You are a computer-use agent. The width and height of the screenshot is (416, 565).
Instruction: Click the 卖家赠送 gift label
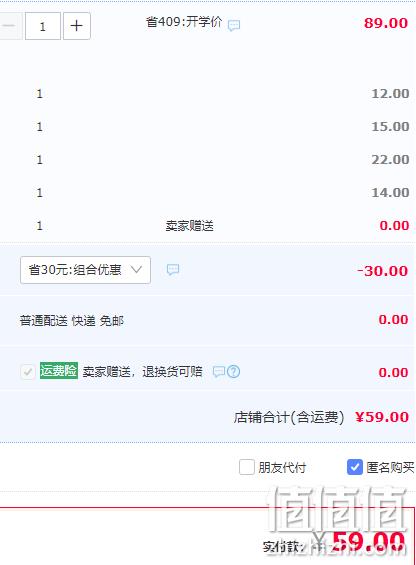190,226
